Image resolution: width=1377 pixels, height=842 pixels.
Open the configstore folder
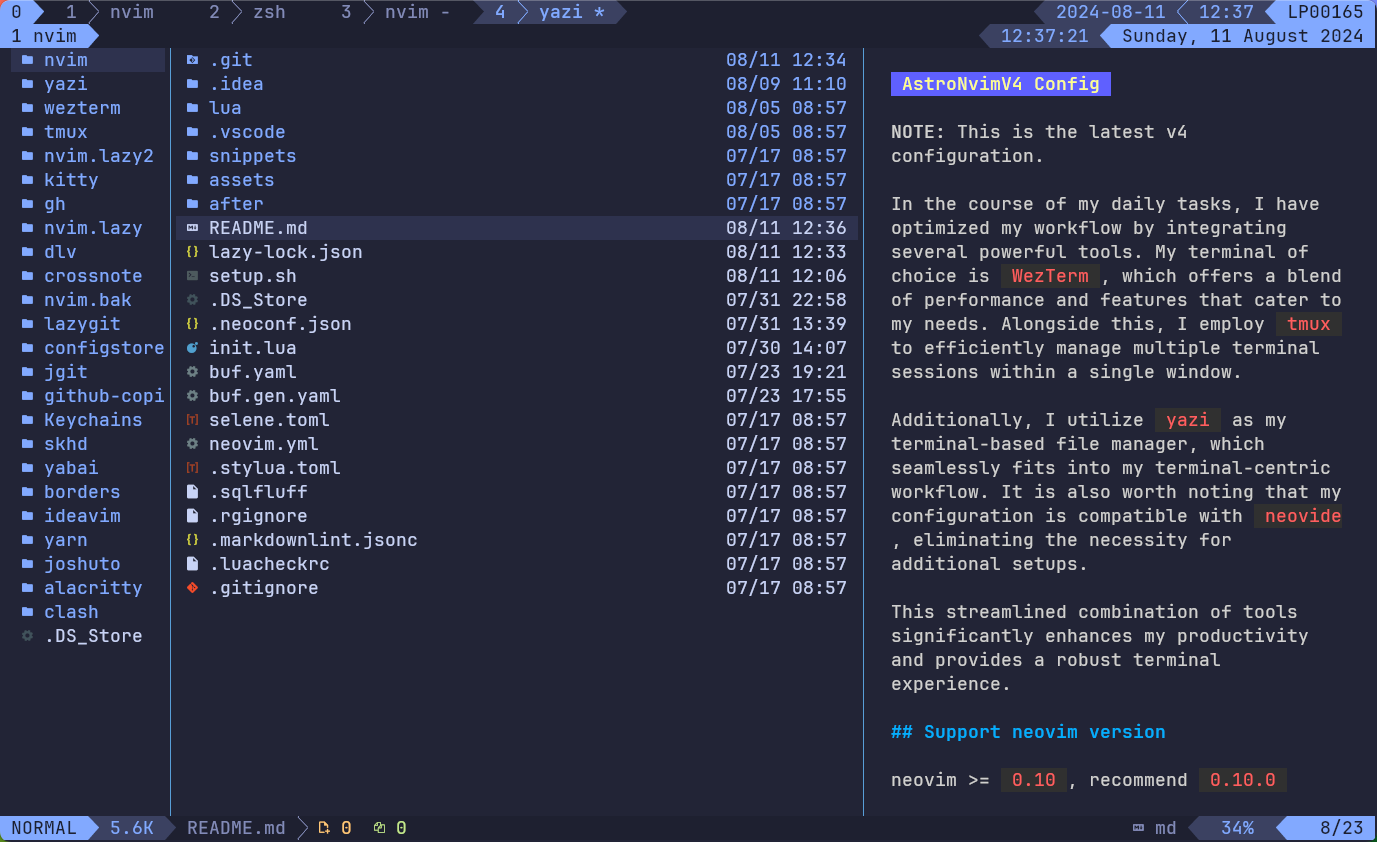pos(103,348)
